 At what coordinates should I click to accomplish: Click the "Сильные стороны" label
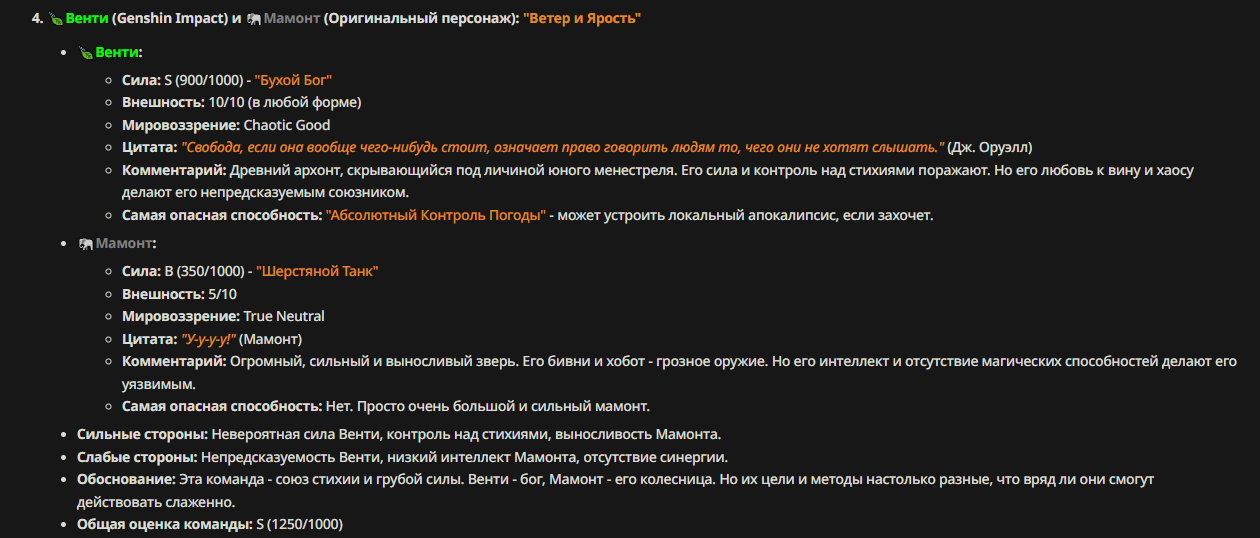coord(142,434)
